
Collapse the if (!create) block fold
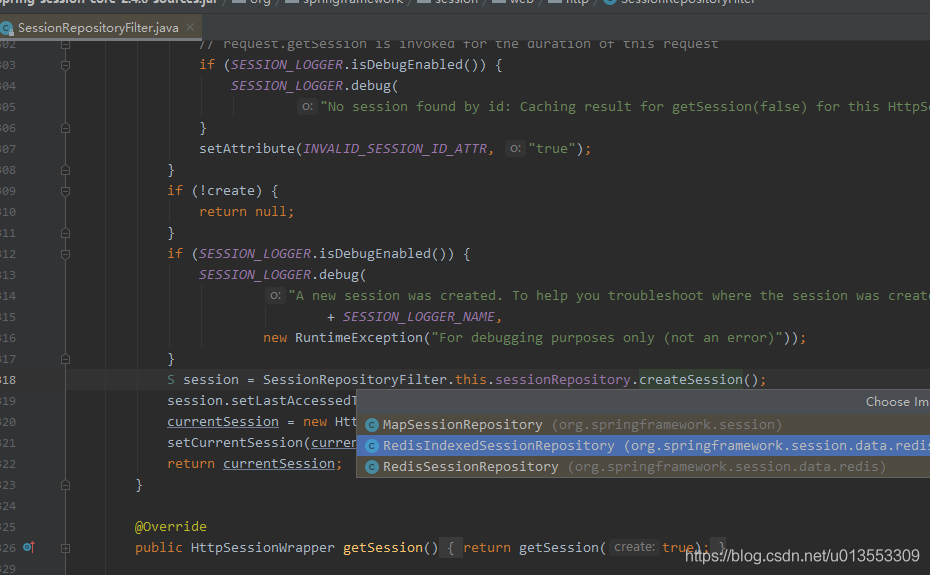[66, 191]
